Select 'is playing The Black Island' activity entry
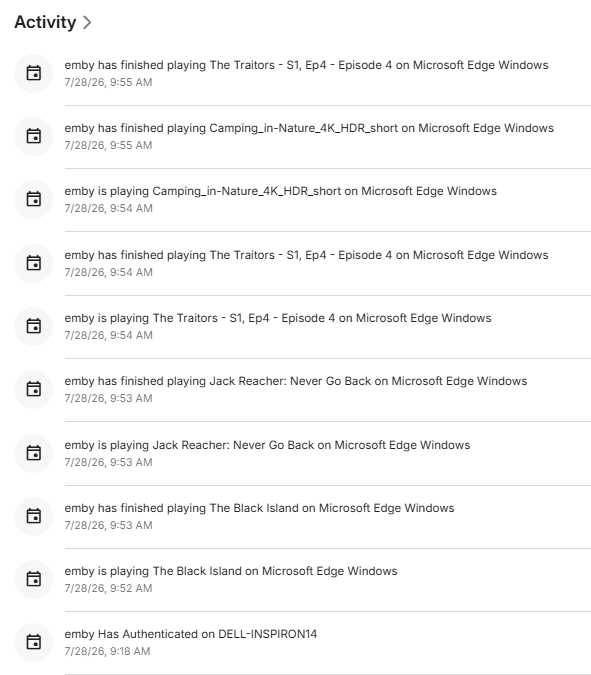The width and height of the screenshot is (591, 675). (303, 579)
